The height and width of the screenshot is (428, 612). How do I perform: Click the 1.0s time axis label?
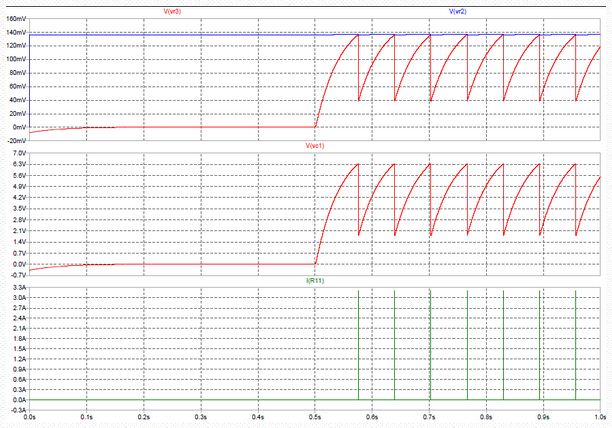tap(600, 416)
